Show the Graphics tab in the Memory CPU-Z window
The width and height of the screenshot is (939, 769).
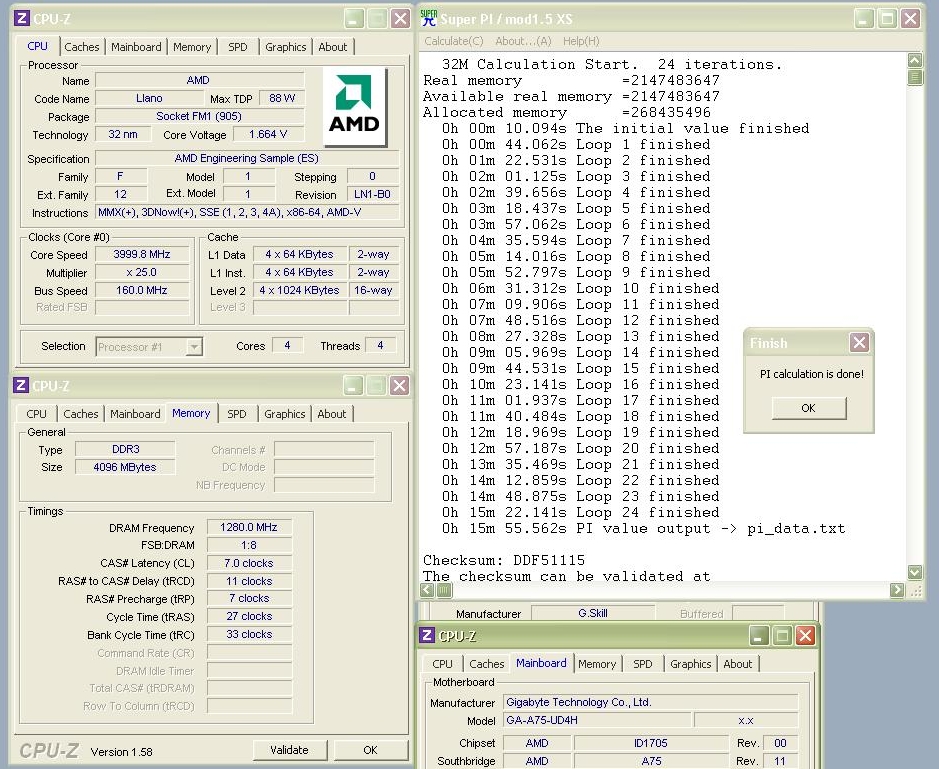tap(284, 414)
